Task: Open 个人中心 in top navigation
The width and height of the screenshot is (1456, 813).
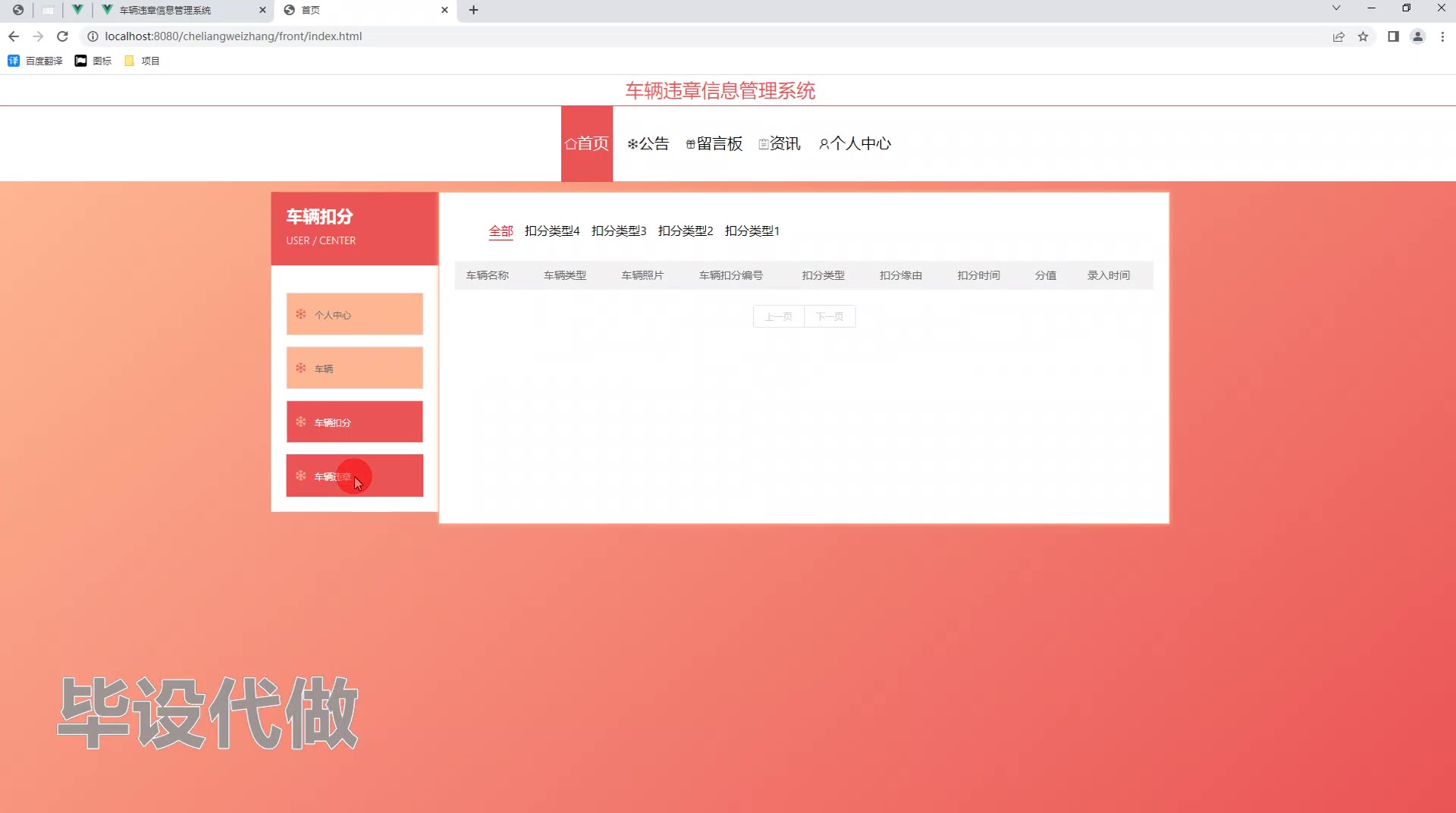Action: [855, 144]
